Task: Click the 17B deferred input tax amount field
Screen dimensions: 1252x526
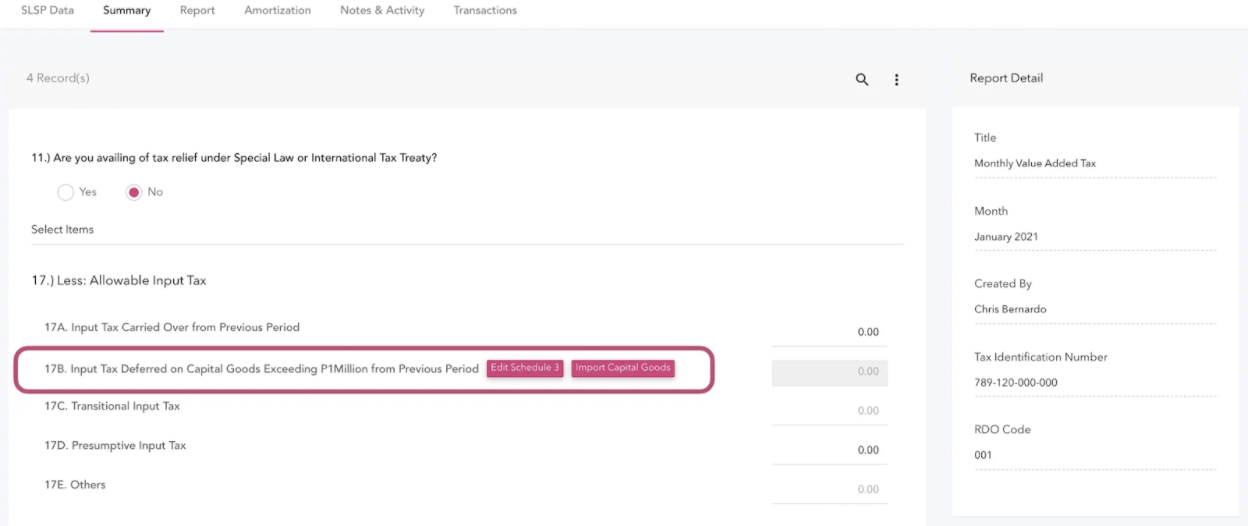Action: [x=829, y=372]
